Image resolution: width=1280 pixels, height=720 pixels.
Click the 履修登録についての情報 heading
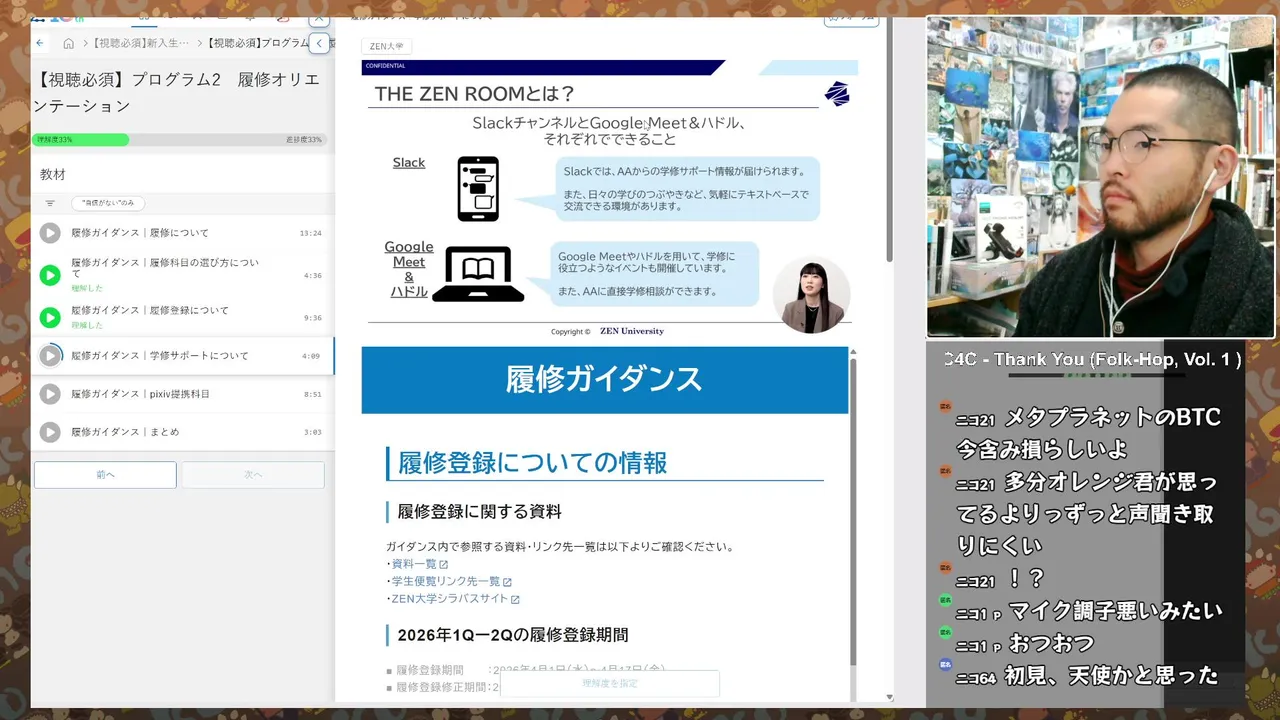pos(533,463)
